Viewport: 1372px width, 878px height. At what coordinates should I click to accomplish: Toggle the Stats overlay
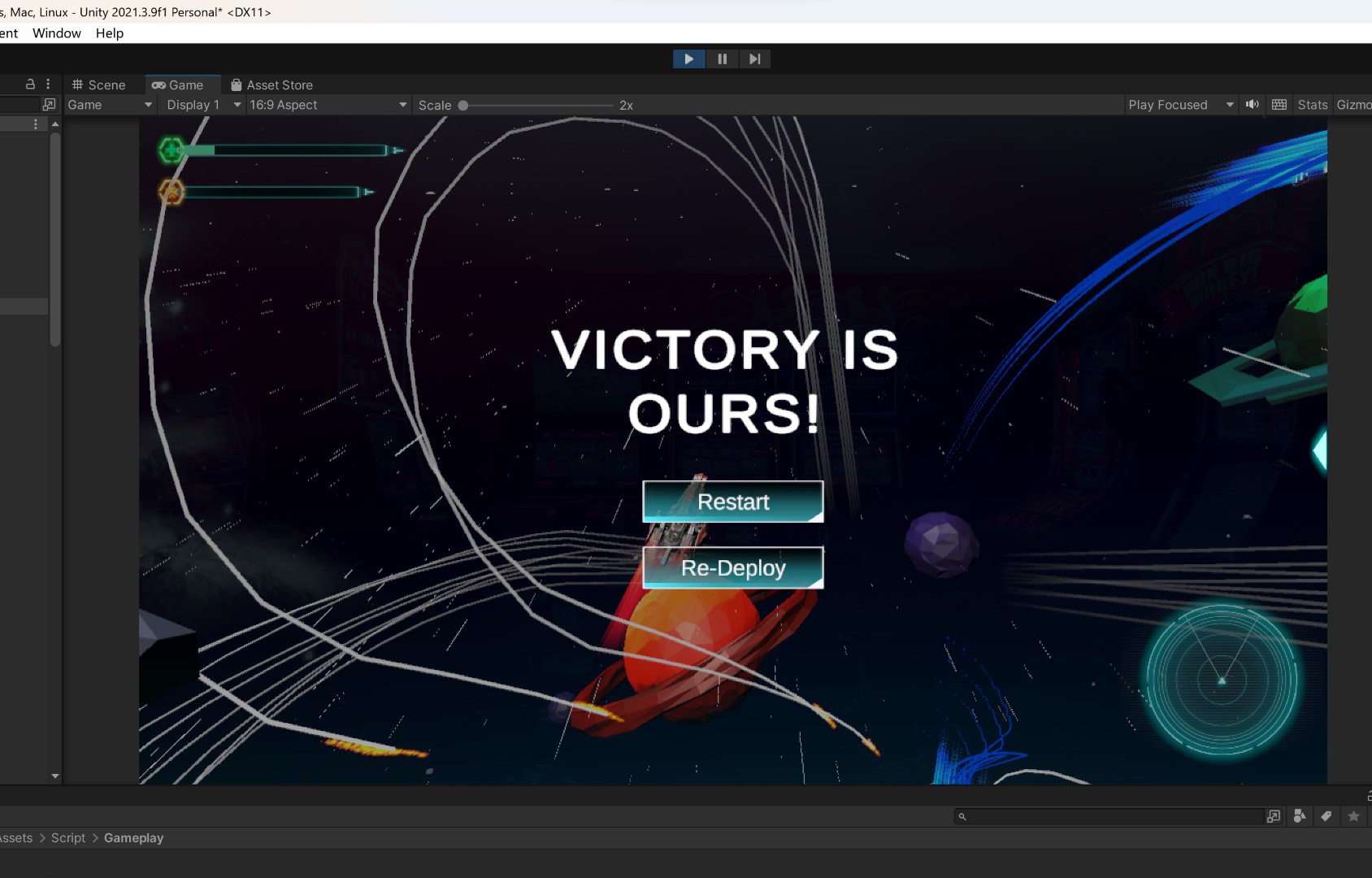pyautogui.click(x=1312, y=105)
